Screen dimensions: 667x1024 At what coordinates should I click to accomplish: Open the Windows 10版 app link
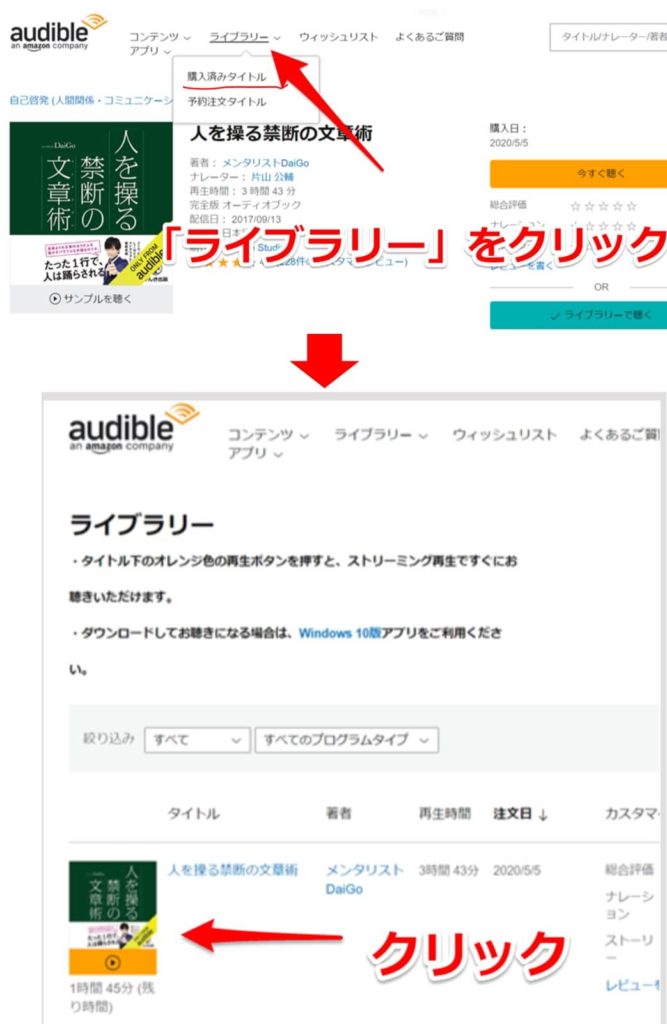340,633
